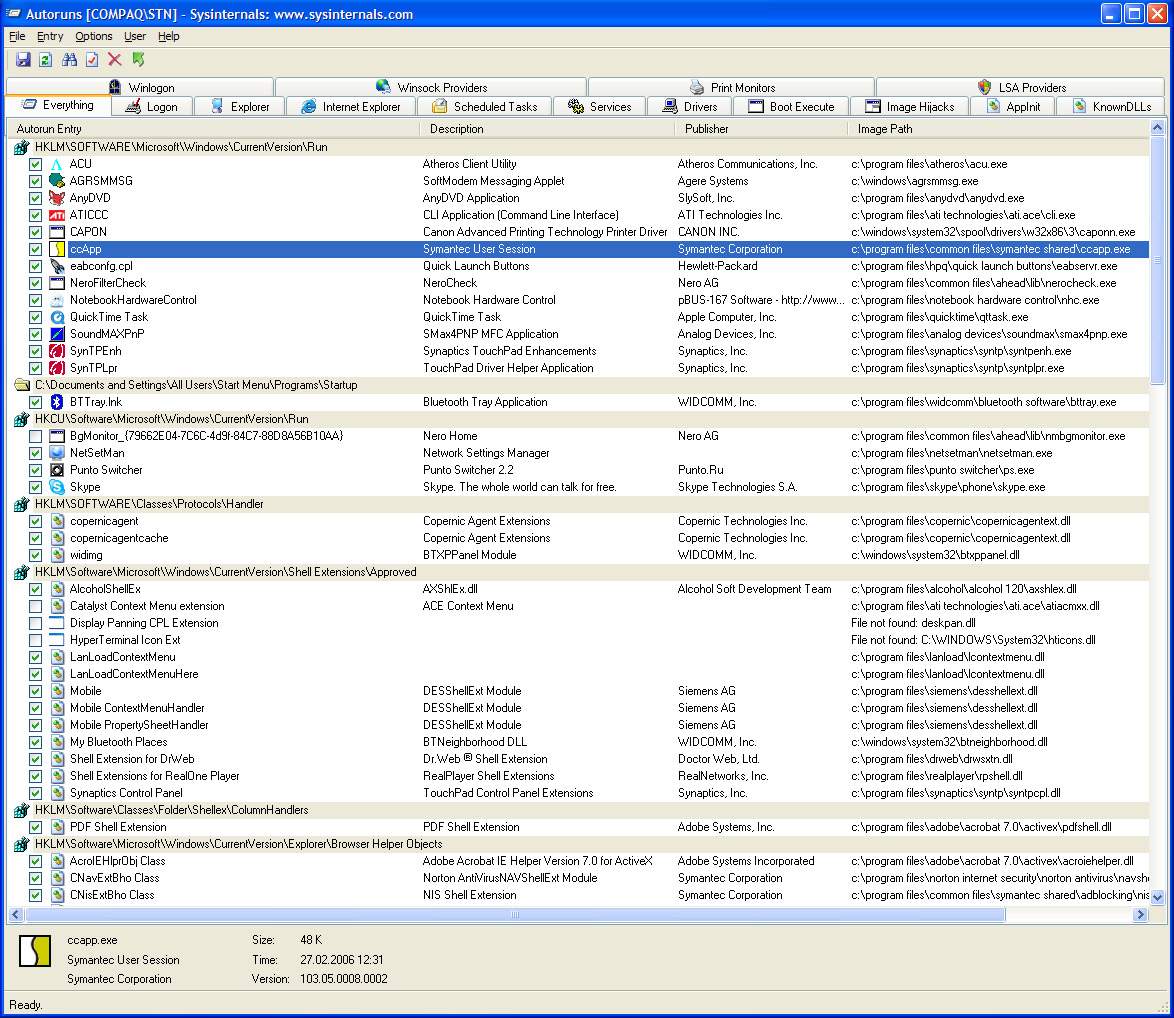The width and height of the screenshot is (1174, 1018).
Task: Switch to the Logon tab
Action: point(152,106)
